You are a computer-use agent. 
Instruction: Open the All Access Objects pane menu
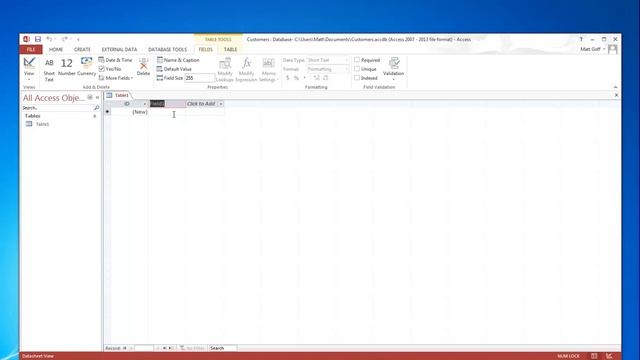click(x=90, y=97)
